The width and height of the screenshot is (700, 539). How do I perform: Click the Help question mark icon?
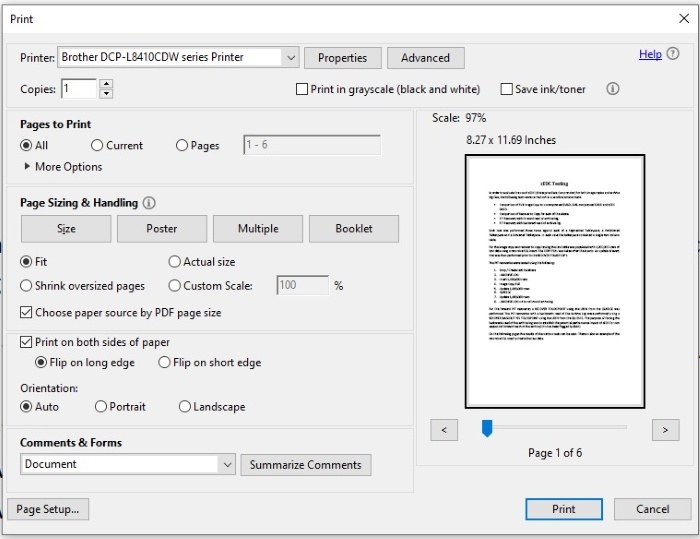(673, 54)
